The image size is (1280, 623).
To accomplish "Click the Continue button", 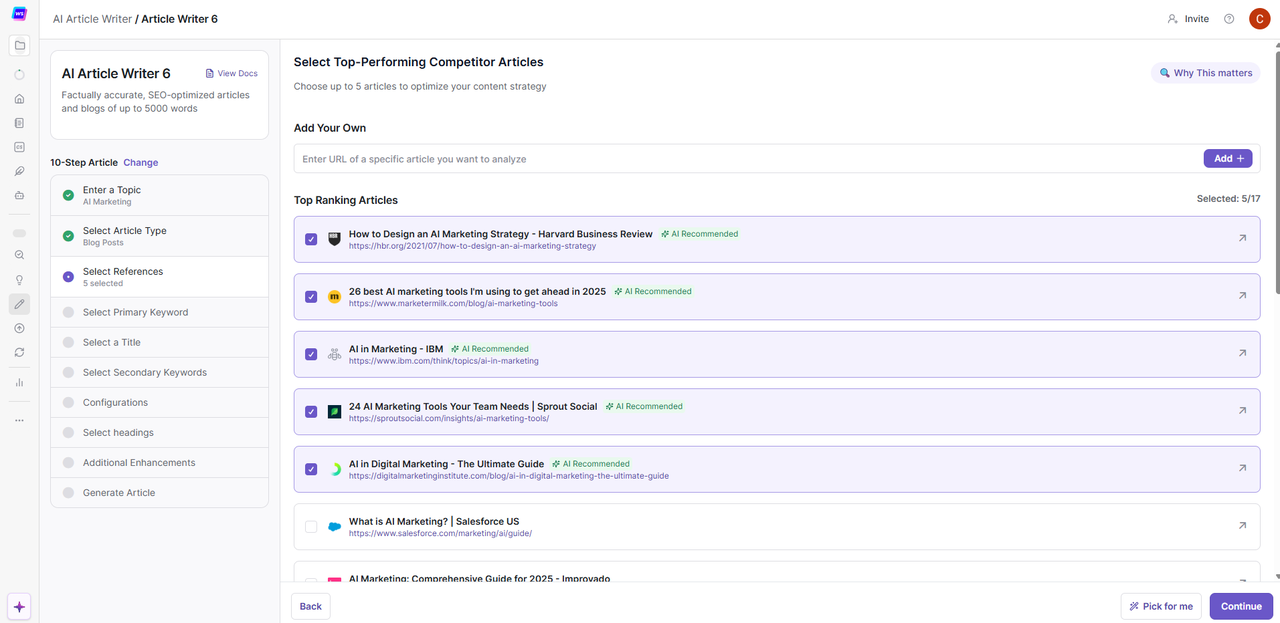I will tap(1241, 606).
